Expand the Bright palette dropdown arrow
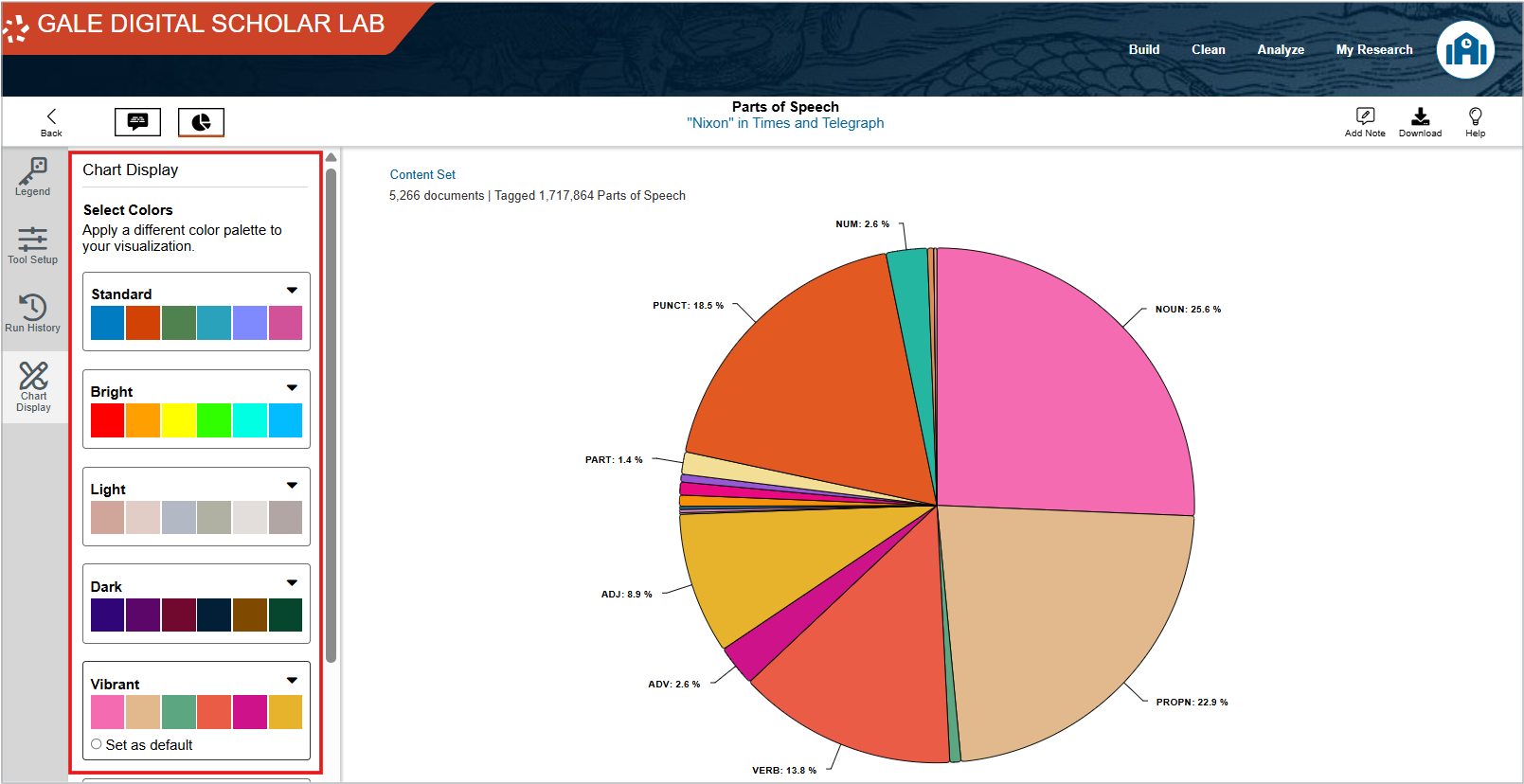Viewport: 1524px width, 784px height. [x=292, y=388]
